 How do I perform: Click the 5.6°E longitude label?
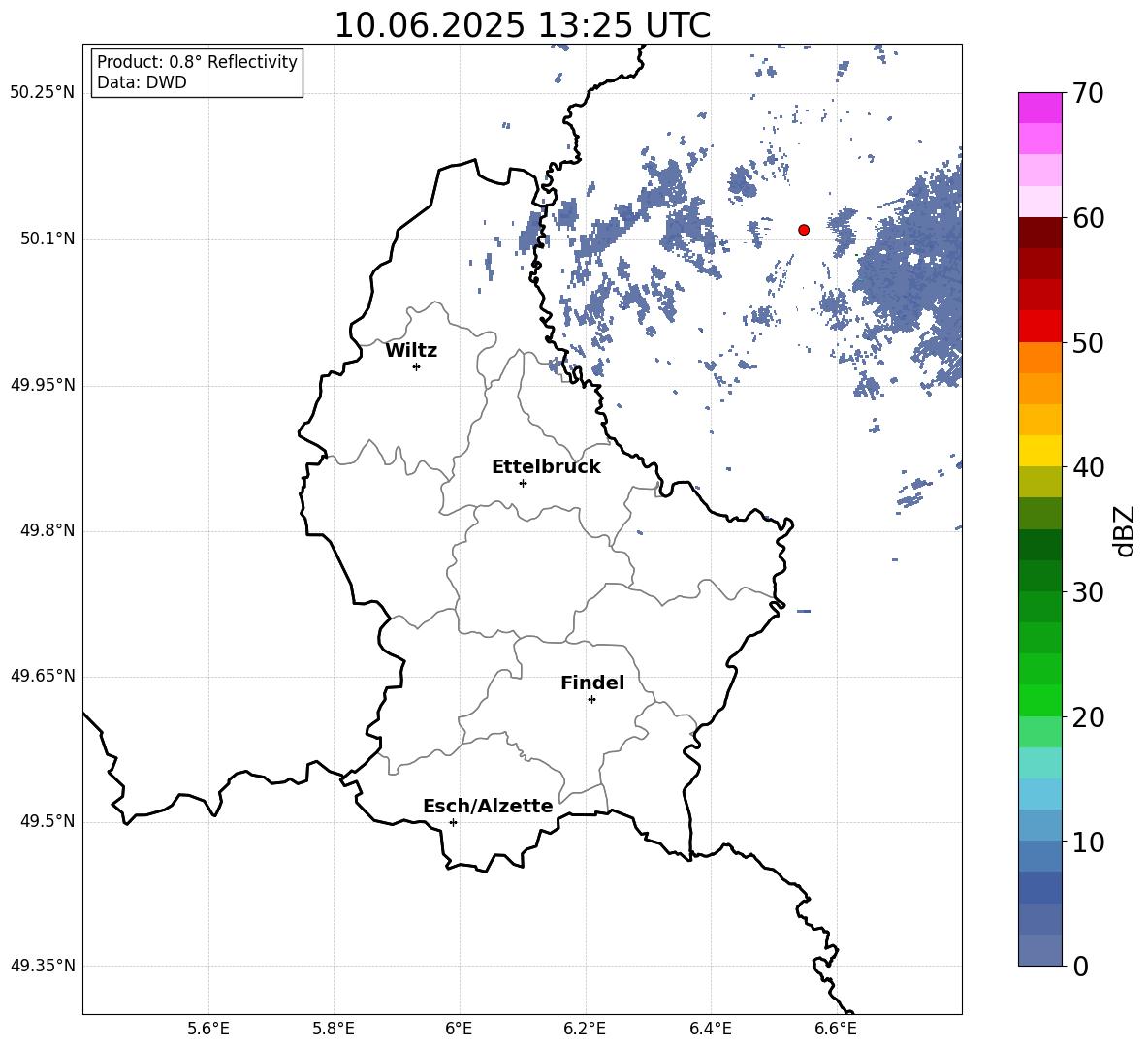(x=208, y=1029)
